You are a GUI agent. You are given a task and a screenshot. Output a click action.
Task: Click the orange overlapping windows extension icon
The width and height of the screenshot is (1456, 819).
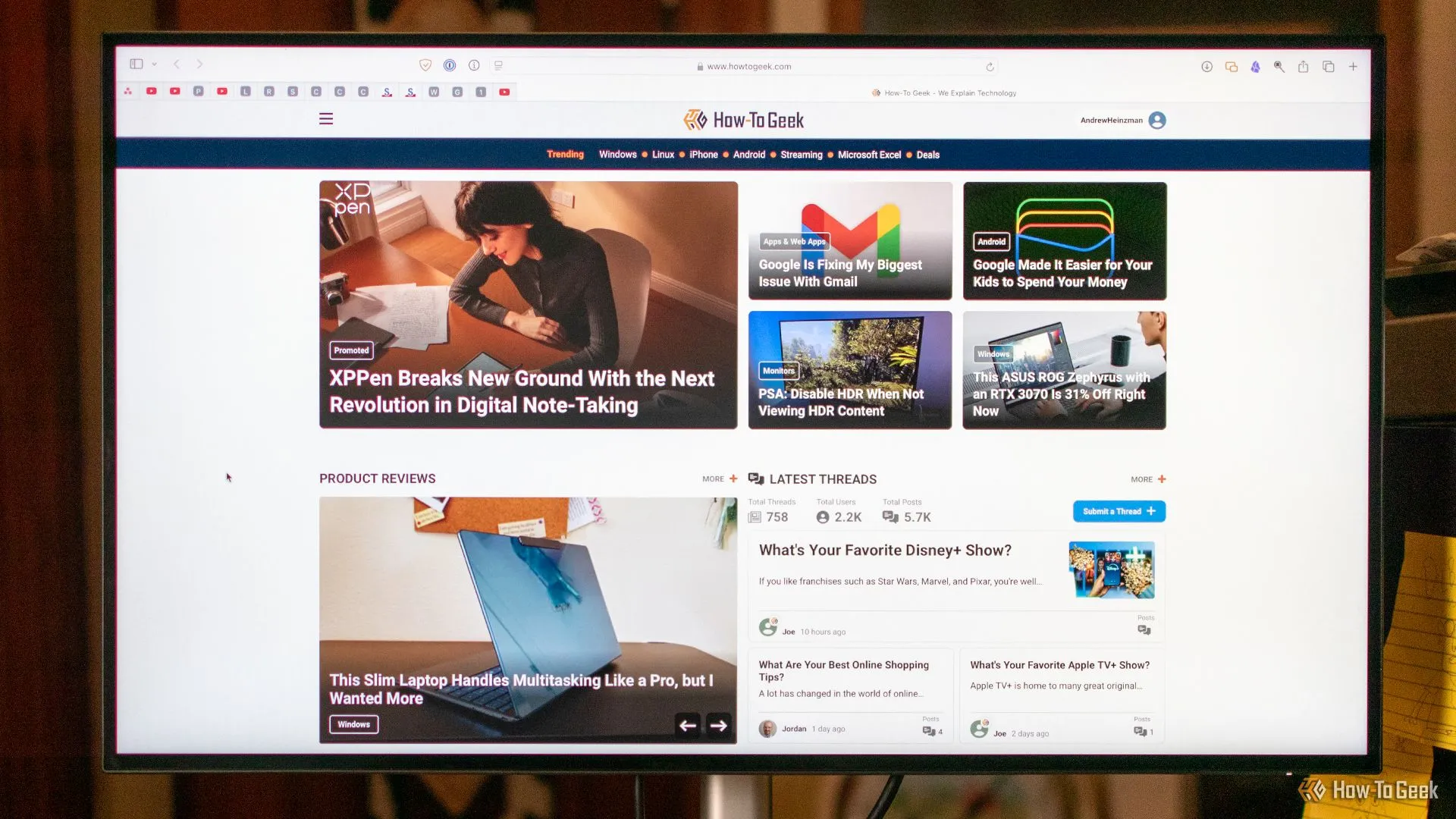pos(1231,67)
